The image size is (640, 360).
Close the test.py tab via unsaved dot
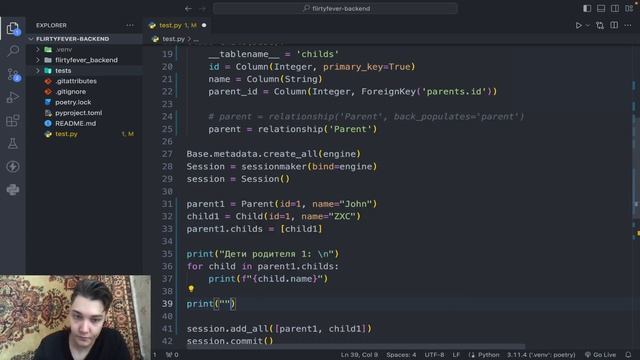[x=204, y=25]
